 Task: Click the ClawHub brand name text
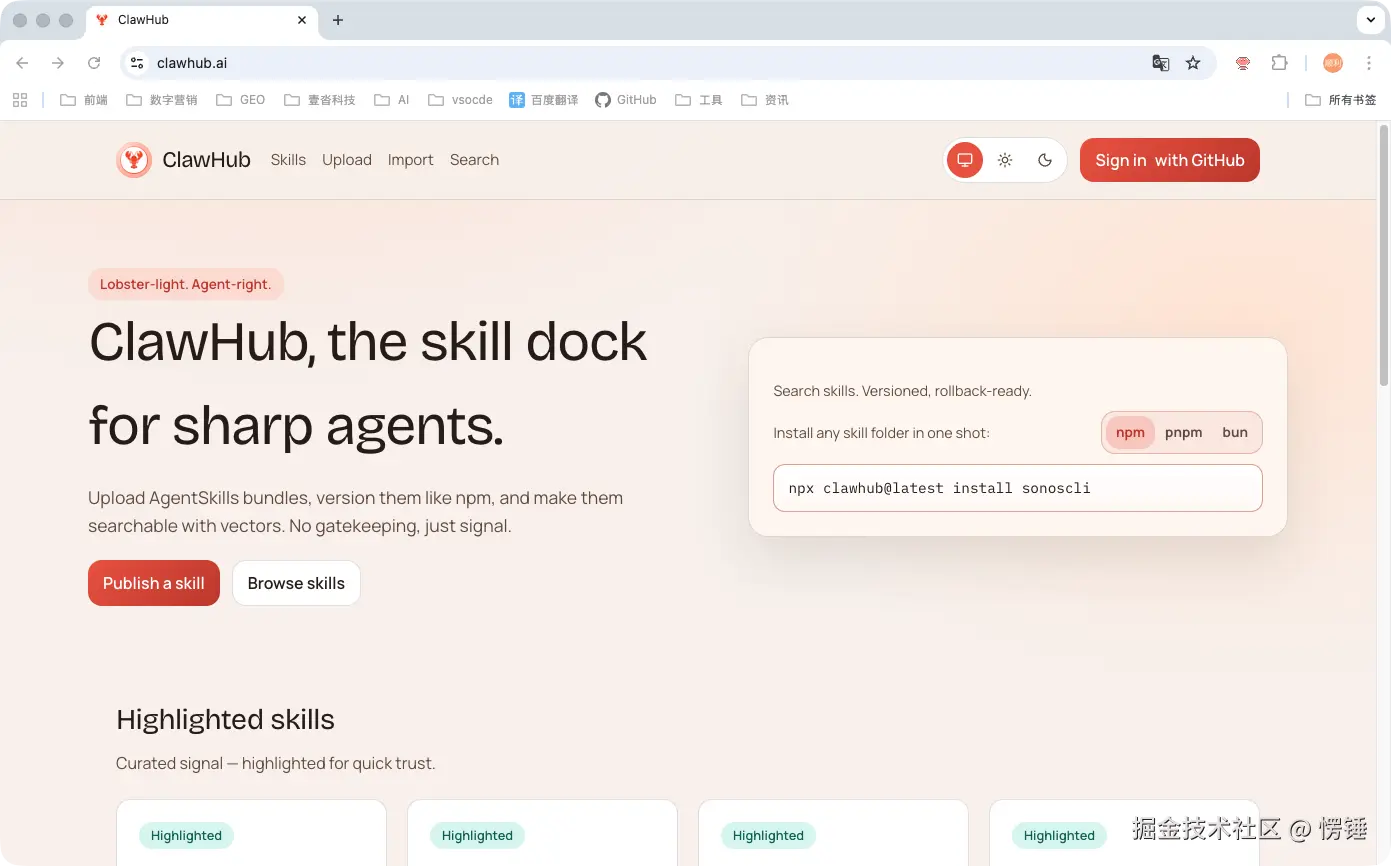(206, 160)
